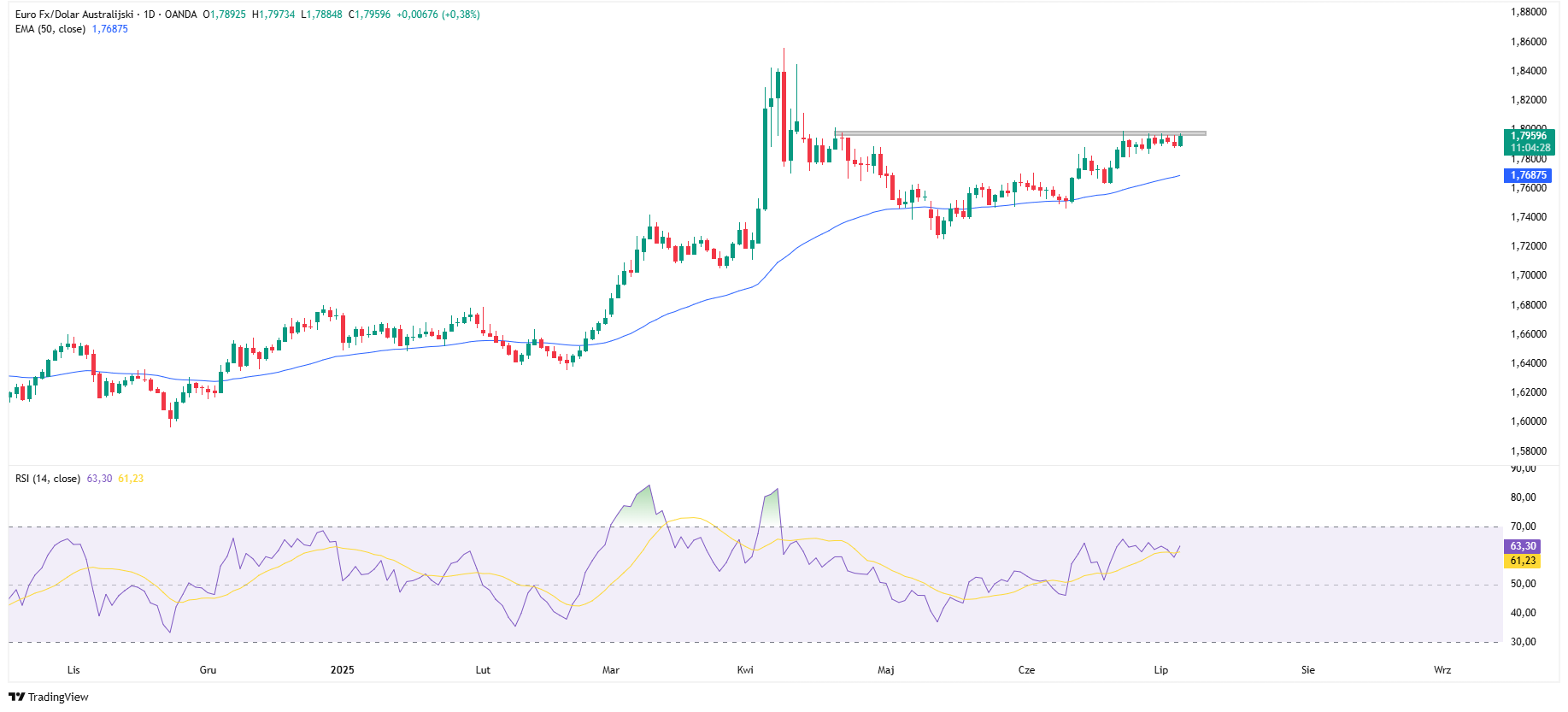
Task: Click price axis label 1,64000
Action: point(1529,363)
